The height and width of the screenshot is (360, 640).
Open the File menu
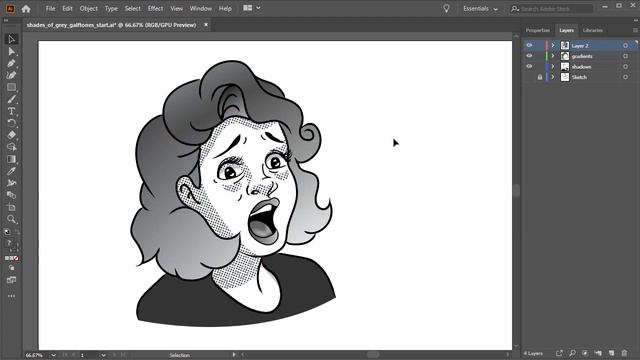point(50,9)
